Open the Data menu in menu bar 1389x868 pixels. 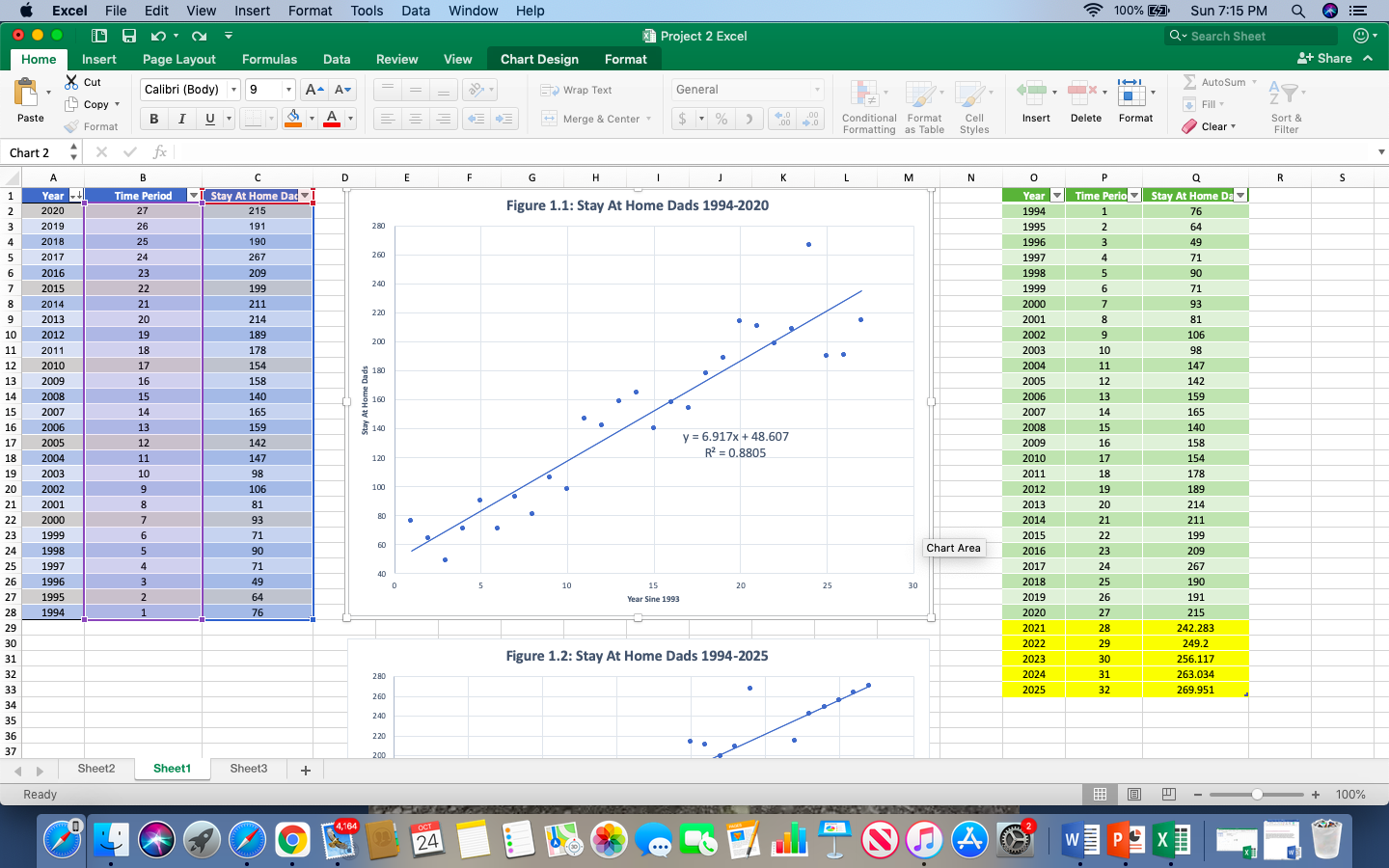pyautogui.click(x=415, y=11)
